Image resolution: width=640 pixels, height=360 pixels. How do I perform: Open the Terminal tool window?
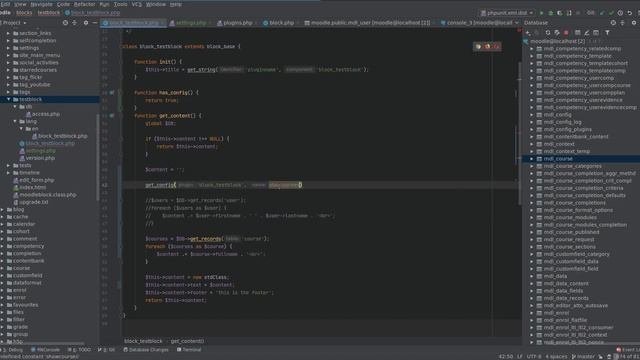189,350
